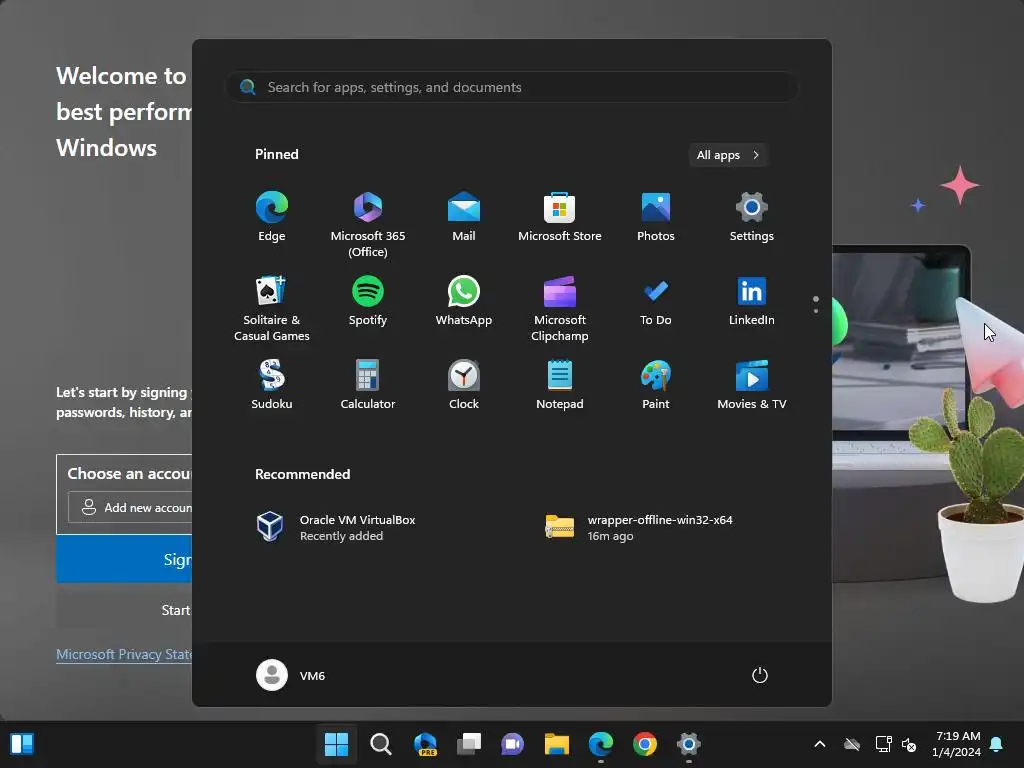1024x768 pixels.
Task: Launch WhatsApp
Action: [464, 301]
